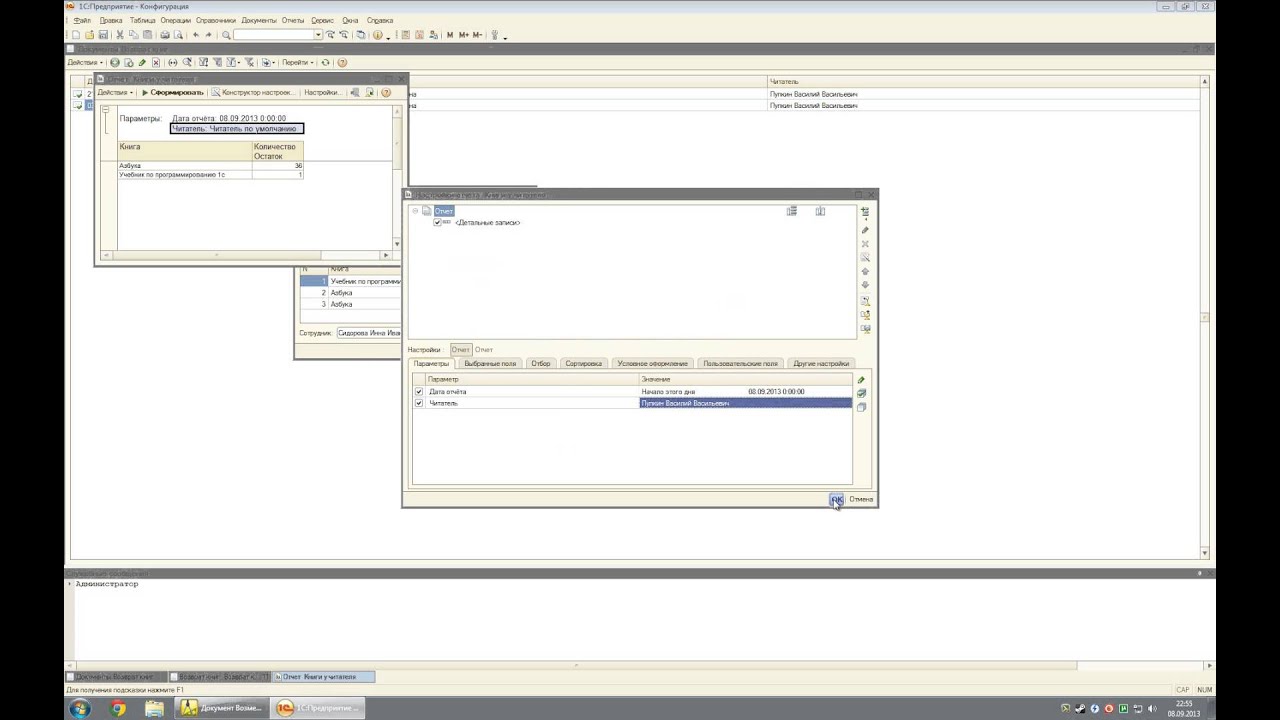Viewport: 1280px width, 720px height.
Task: Click the Help question icon in report window toolbar
Action: (386, 92)
